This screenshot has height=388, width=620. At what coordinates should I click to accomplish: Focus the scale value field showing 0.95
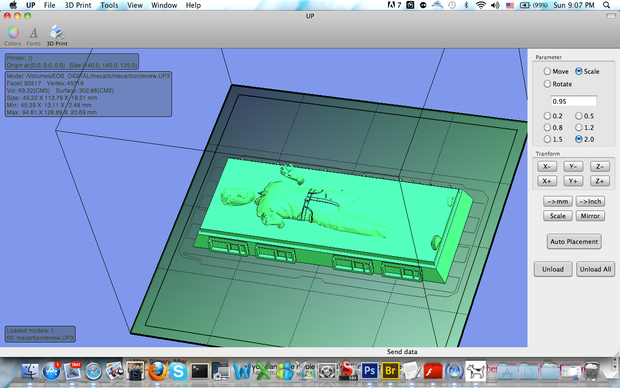tap(573, 101)
